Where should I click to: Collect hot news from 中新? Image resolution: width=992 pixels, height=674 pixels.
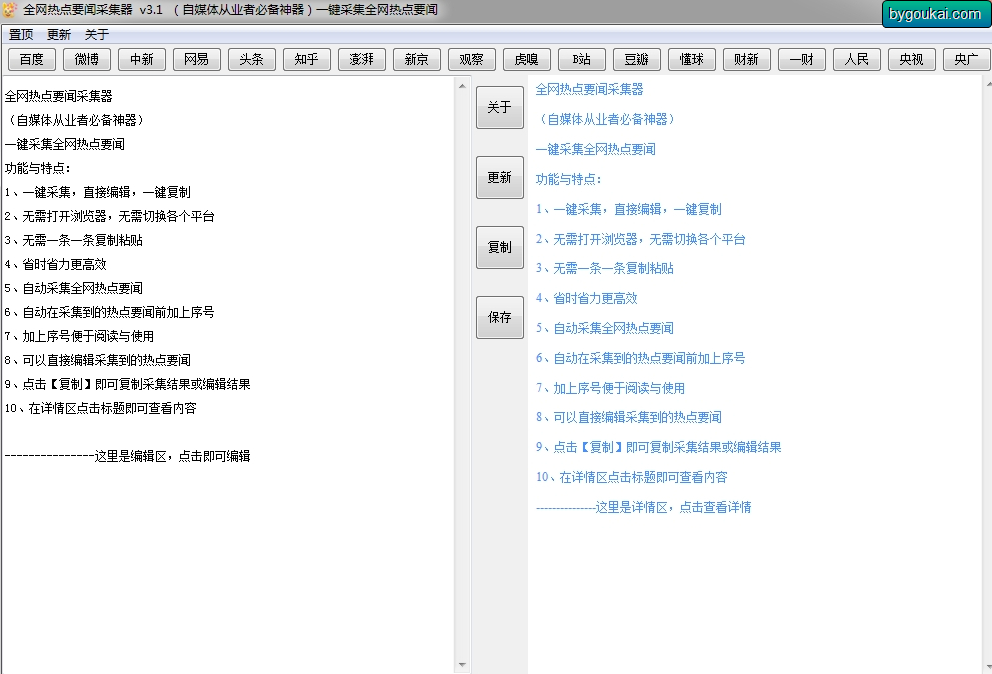[142, 59]
